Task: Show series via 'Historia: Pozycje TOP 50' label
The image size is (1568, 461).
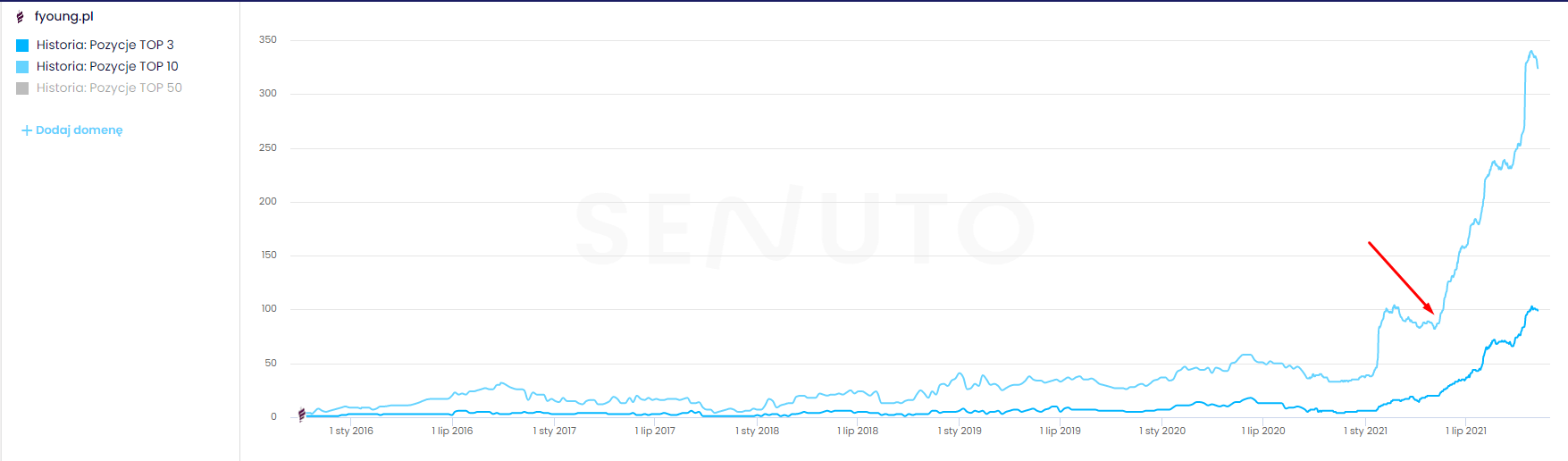Action: [x=109, y=88]
